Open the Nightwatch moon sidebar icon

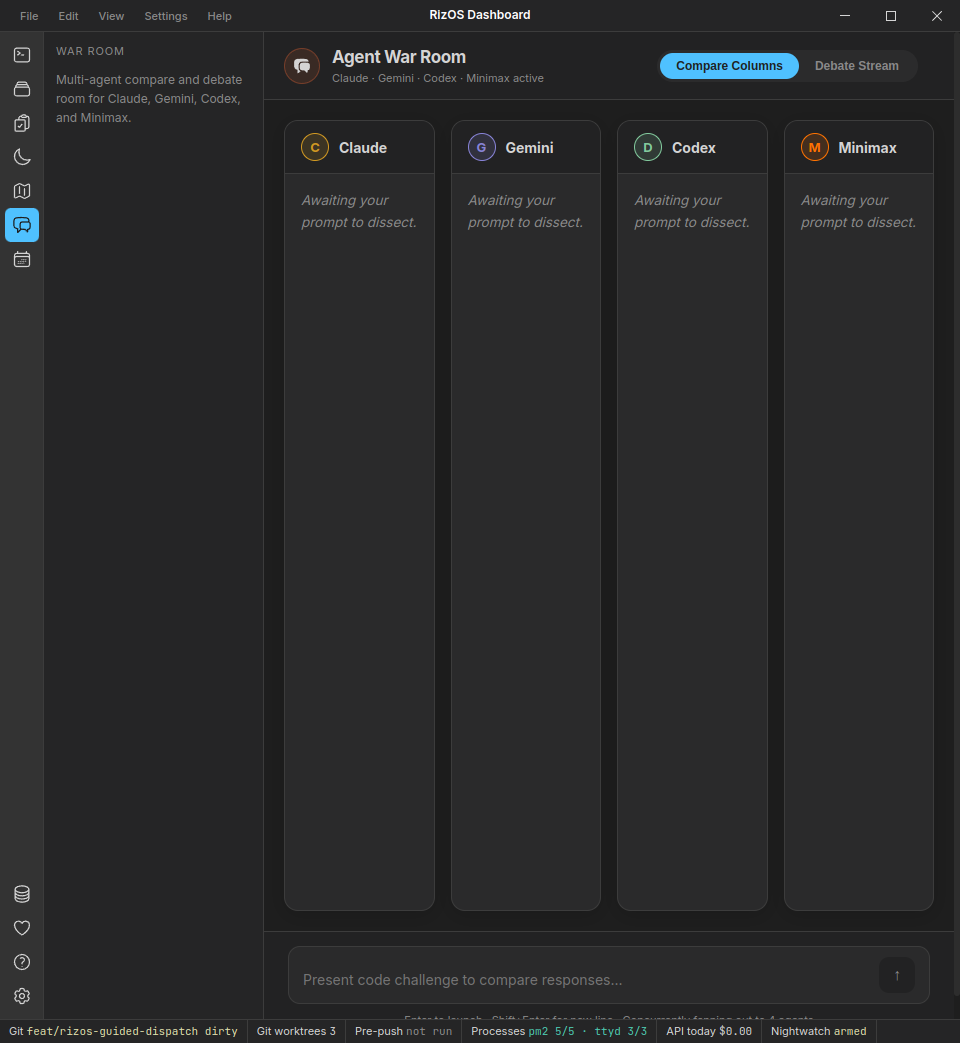[22, 157]
